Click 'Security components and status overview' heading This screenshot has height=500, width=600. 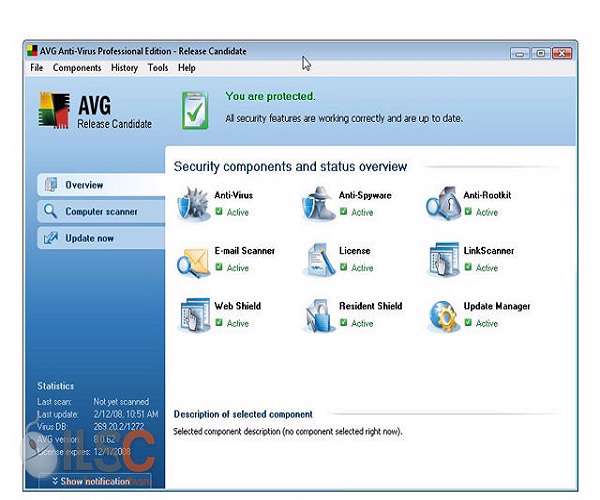coord(290,166)
